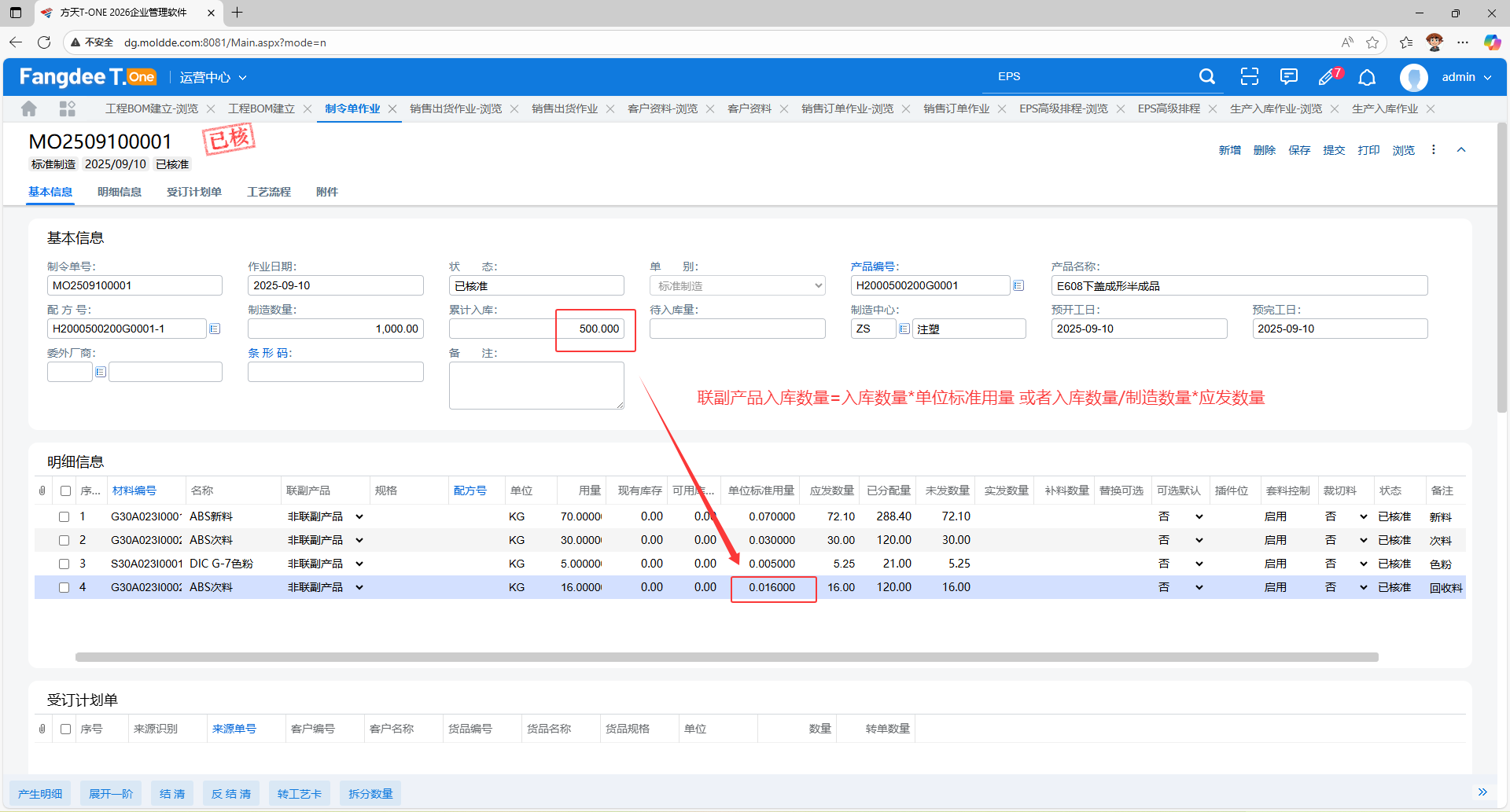Open the scan code icon in header

[1249, 77]
